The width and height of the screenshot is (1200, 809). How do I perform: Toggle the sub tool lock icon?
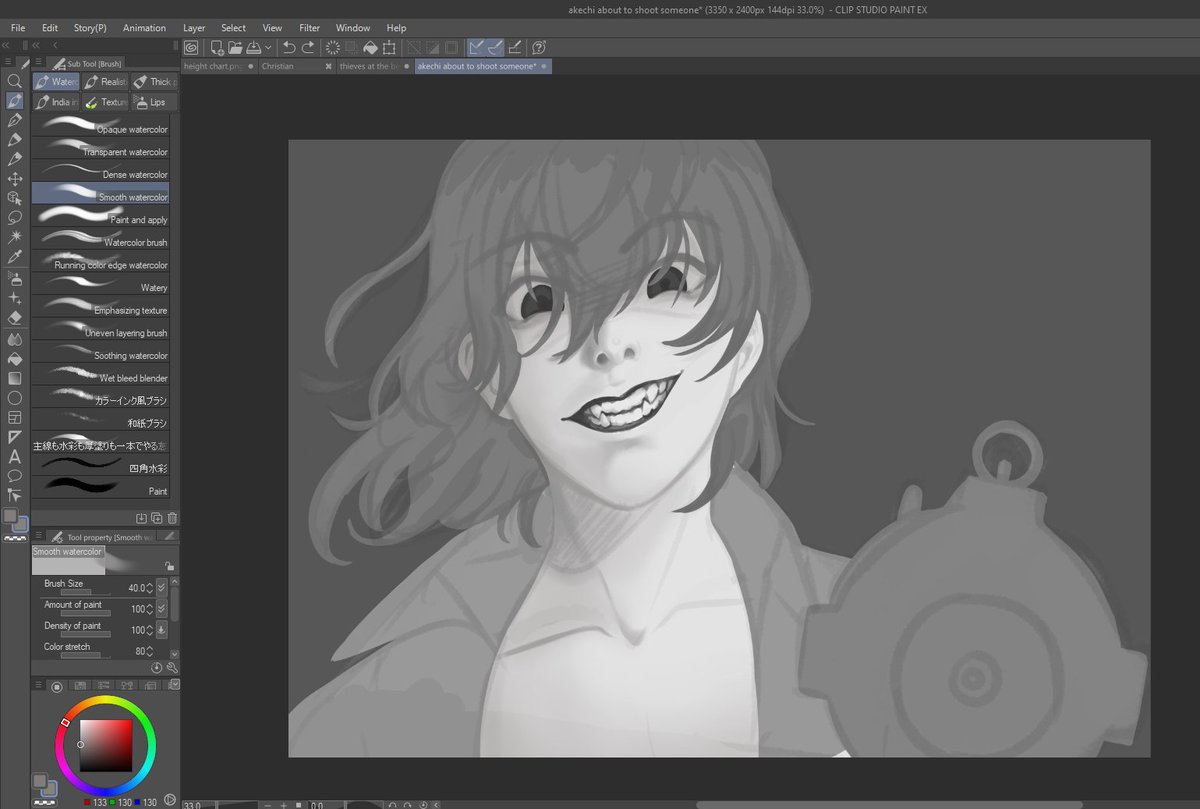(169, 565)
